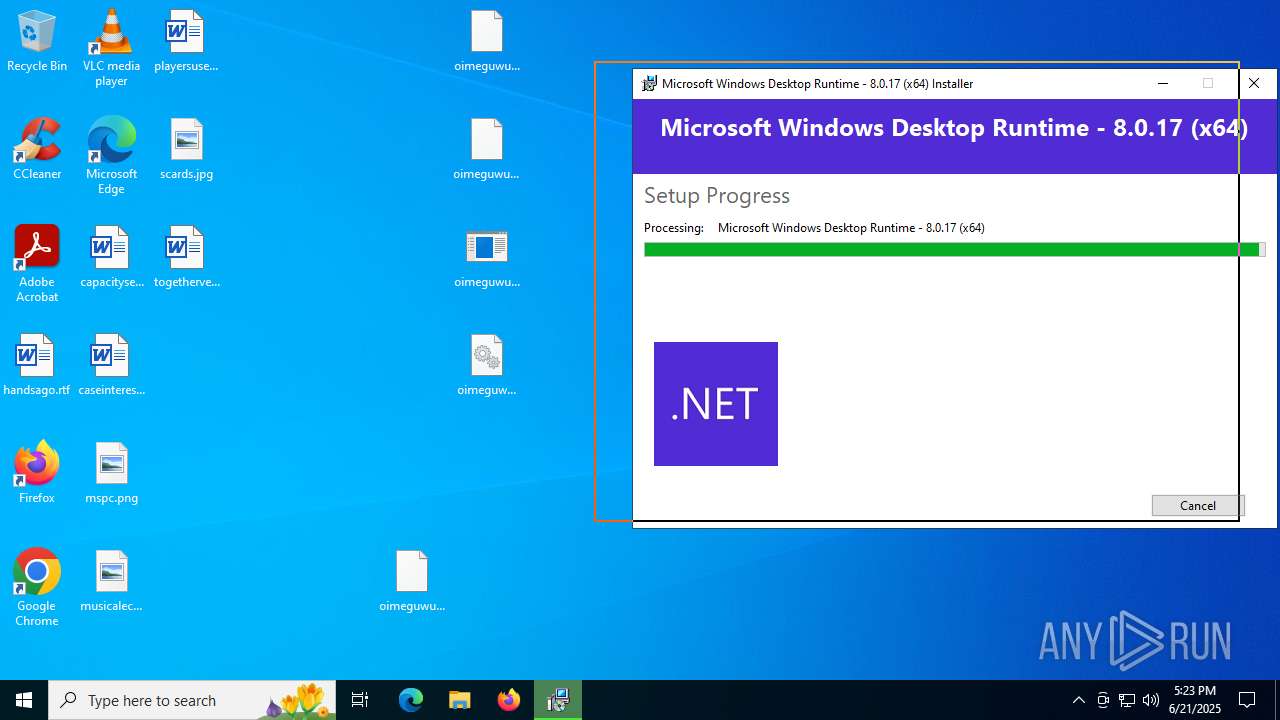The width and height of the screenshot is (1280, 720).
Task: Open the notification center icon
Action: click(x=1247, y=700)
